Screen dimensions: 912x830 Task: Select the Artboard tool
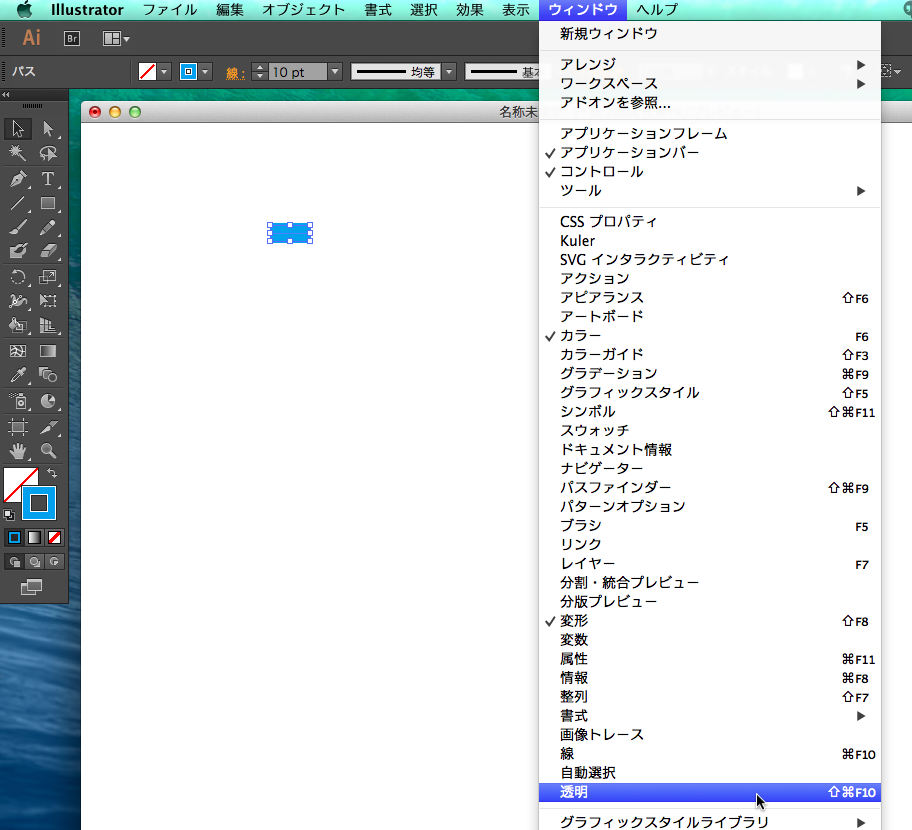(x=18, y=428)
